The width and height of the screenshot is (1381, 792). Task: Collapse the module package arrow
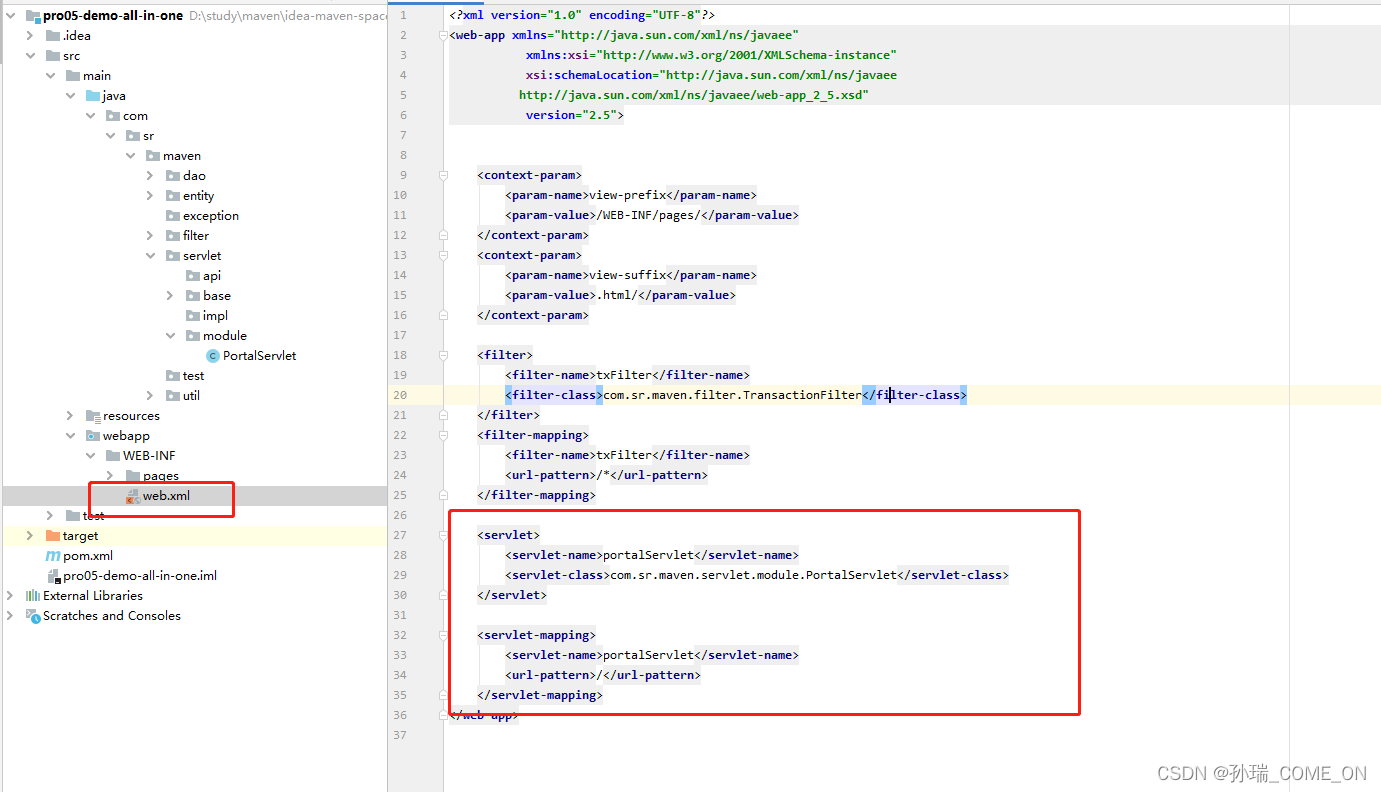point(170,336)
